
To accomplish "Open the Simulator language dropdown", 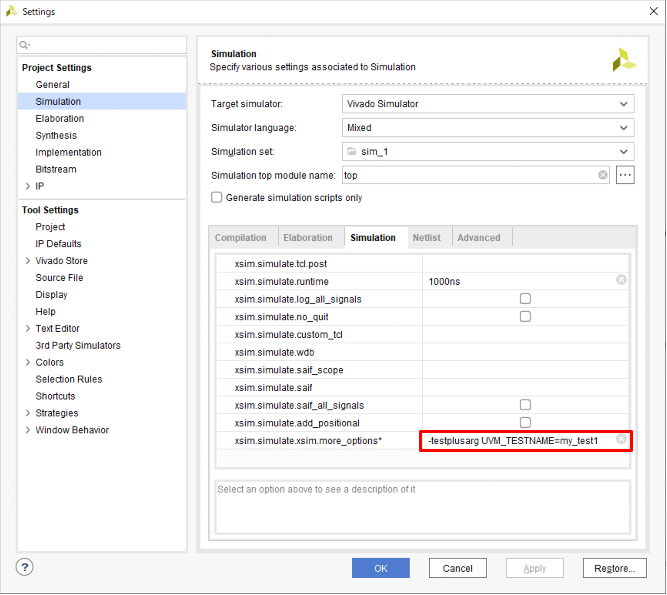I will coord(488,128).
